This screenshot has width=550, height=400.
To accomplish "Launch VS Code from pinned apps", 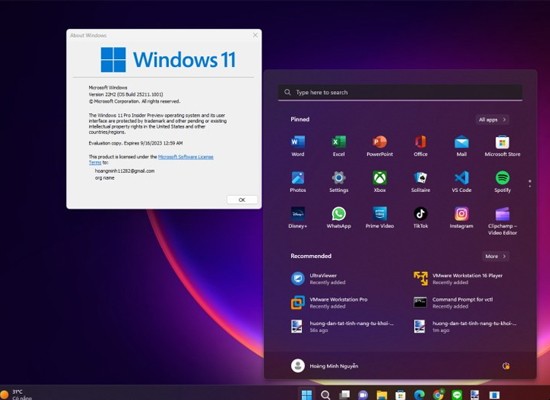I will tap(461, 181).
